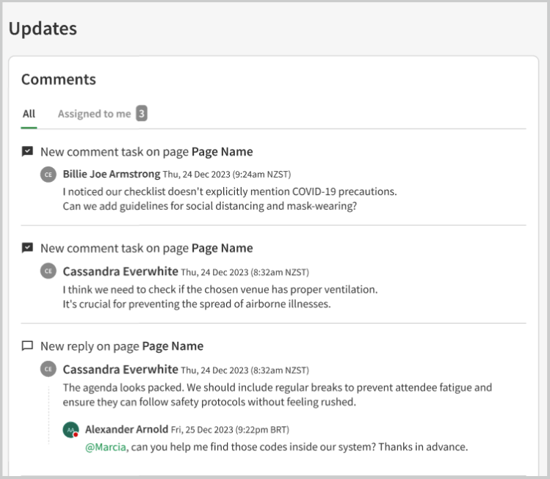Open the Assigned to me tab

coord(94,114)
